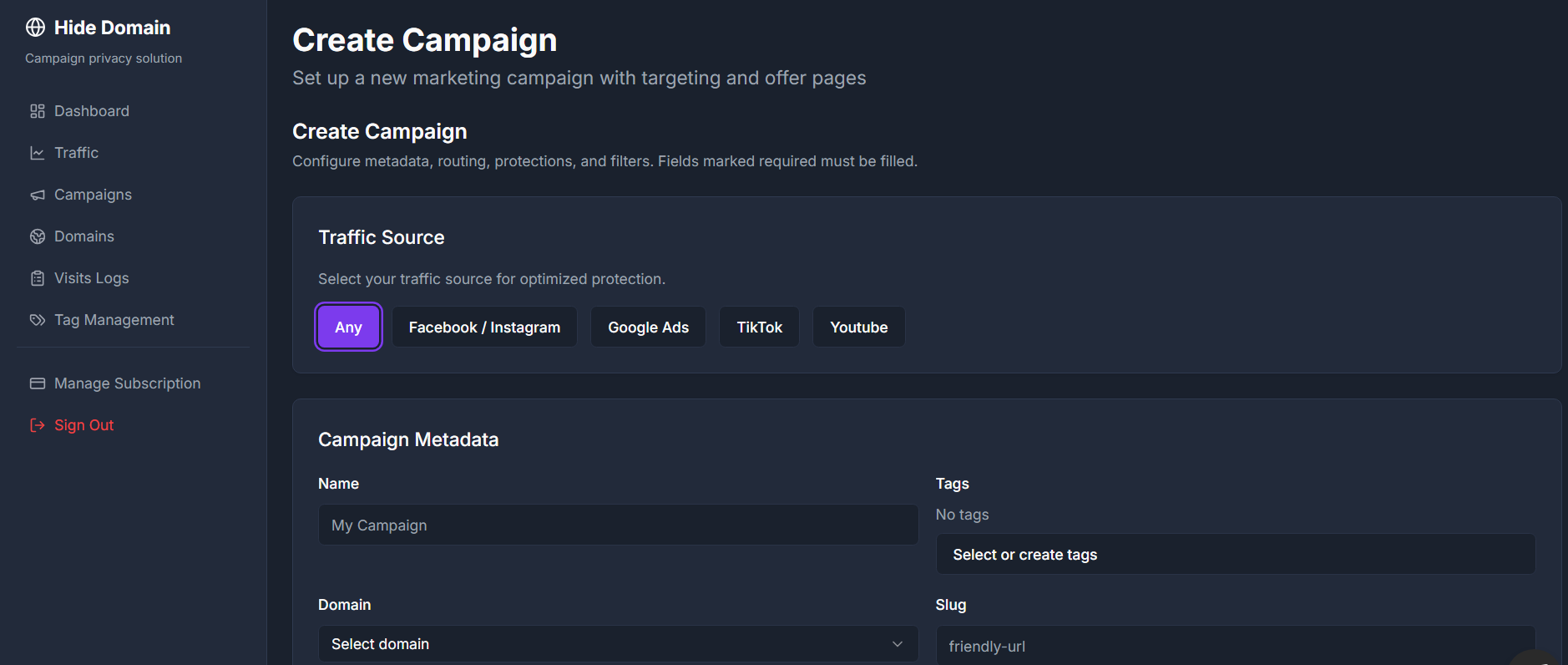The width and height of the screenshot is (1568, 665).
Task: Click the Hide Domain globe logo icon
Action: (35, 28)
